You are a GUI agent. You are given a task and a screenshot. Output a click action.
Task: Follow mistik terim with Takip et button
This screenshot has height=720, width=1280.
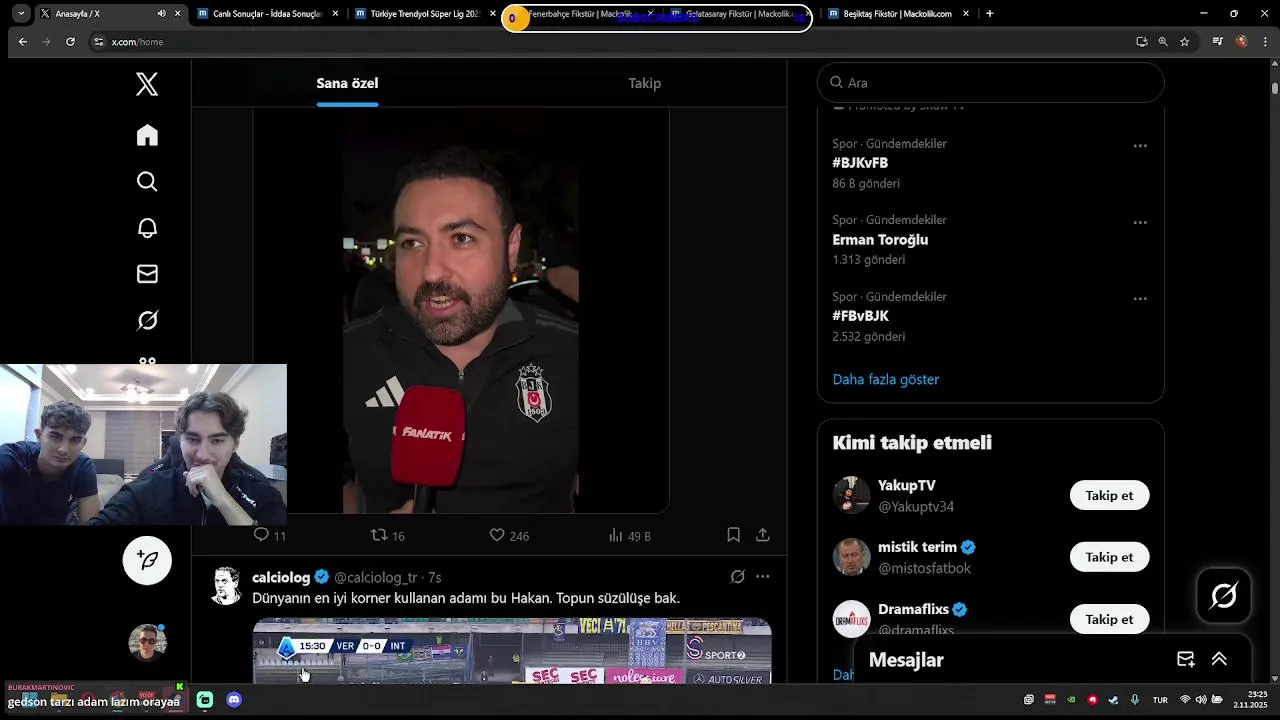(x=1109, y=557)
